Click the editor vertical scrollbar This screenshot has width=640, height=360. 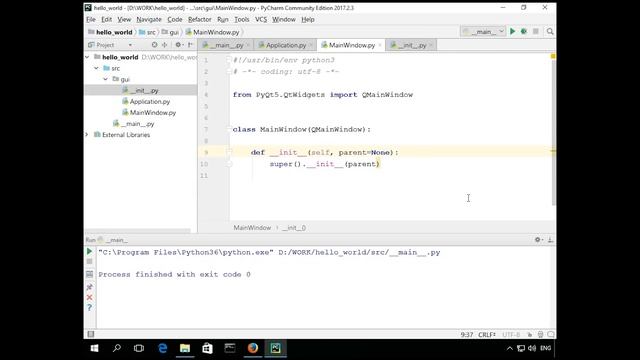click(553, 132)
